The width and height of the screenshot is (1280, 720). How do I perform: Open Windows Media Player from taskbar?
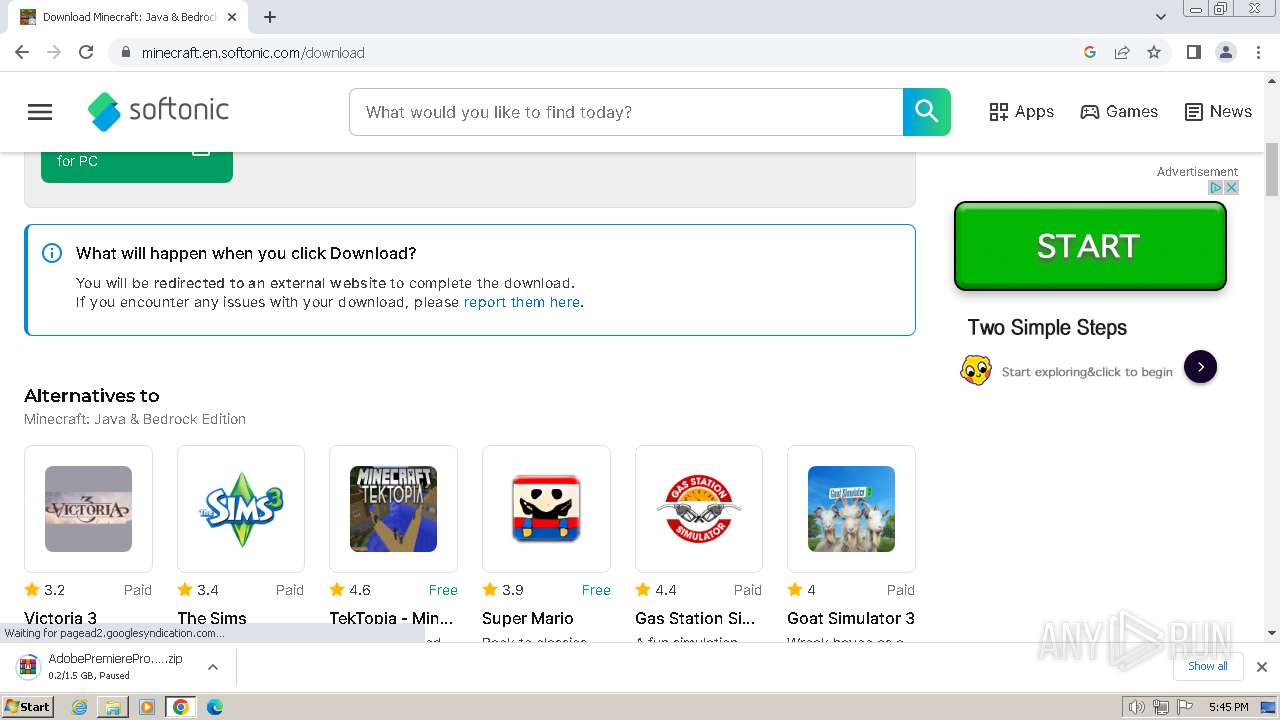[x=147, y=707]
